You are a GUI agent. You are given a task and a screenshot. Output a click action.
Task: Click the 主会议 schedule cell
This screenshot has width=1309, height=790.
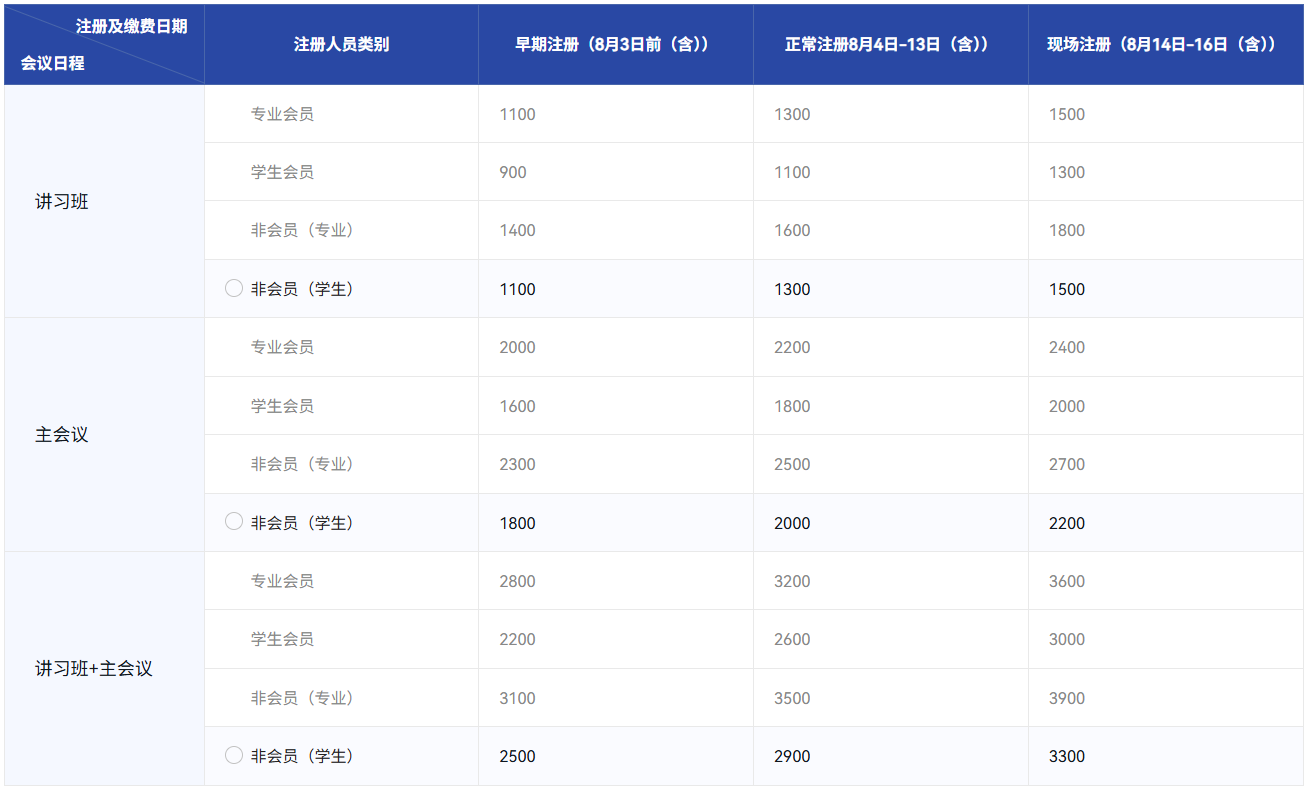point(105,435)
